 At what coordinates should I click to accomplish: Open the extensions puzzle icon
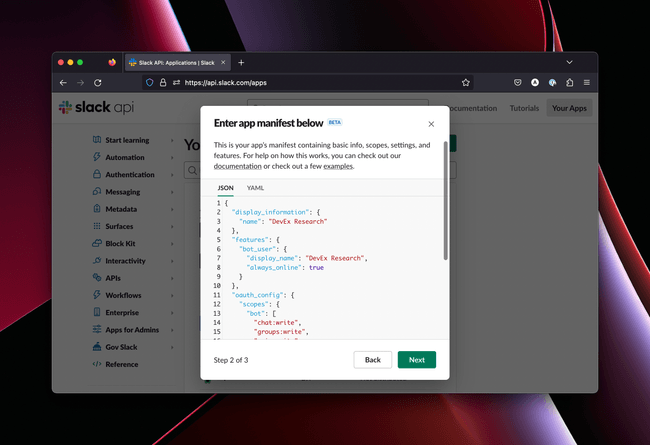[x=570, y=83]
